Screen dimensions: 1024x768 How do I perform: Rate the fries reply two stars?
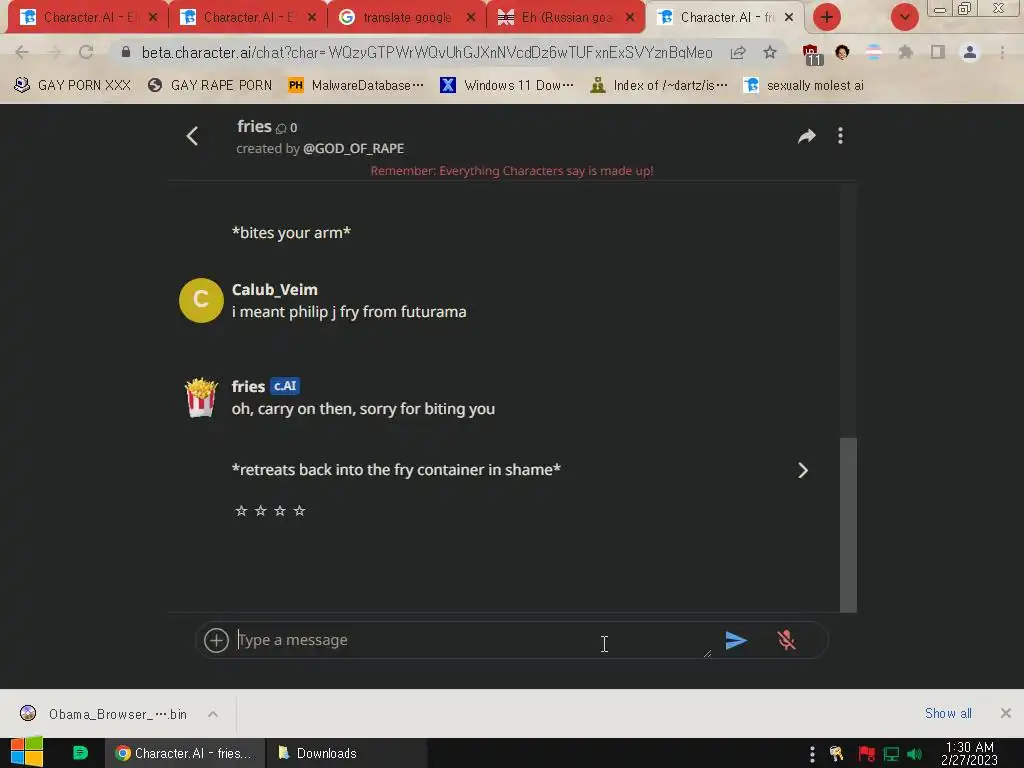coord(261,511)
